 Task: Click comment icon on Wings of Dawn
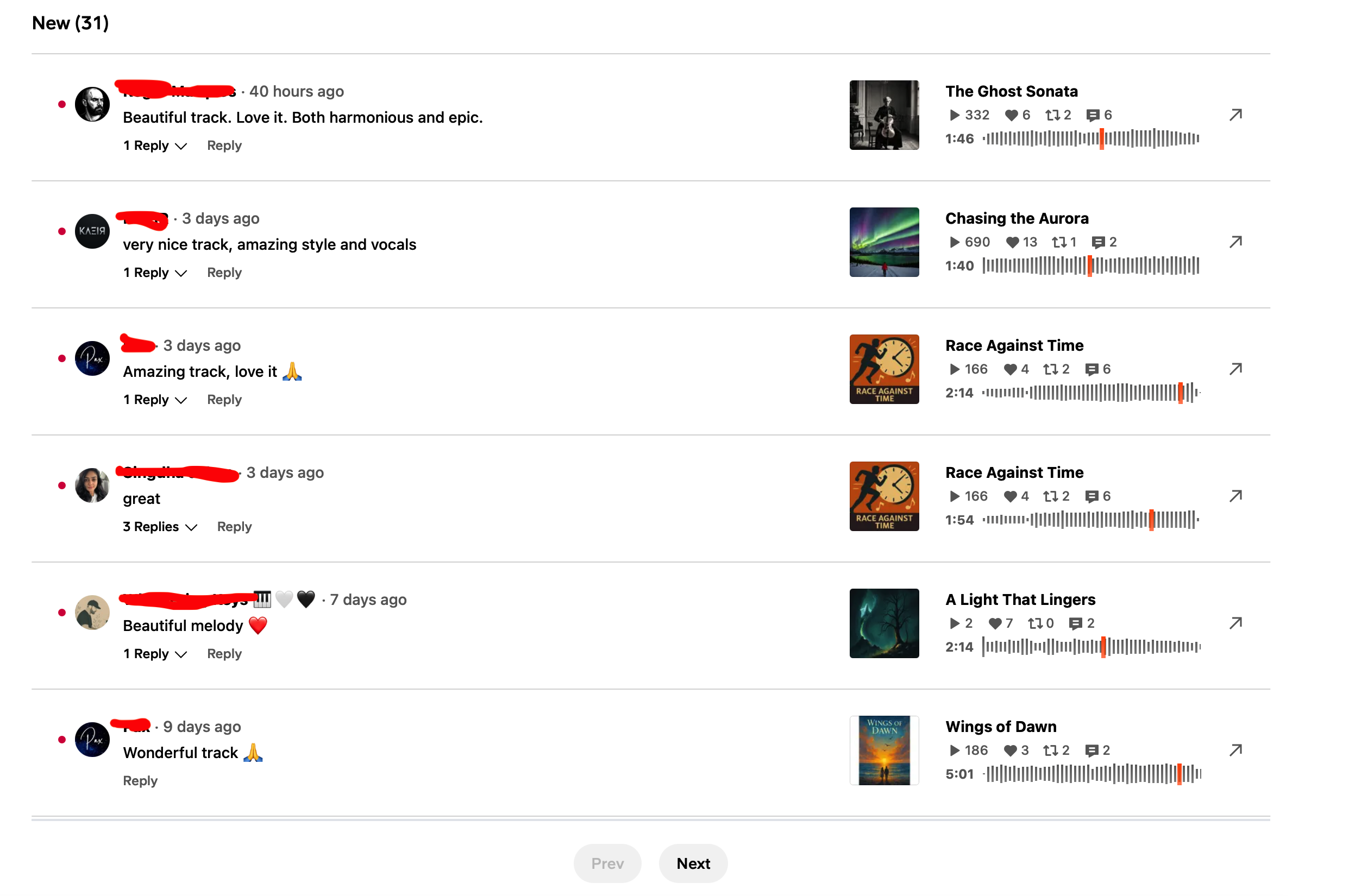point(1091,750)
